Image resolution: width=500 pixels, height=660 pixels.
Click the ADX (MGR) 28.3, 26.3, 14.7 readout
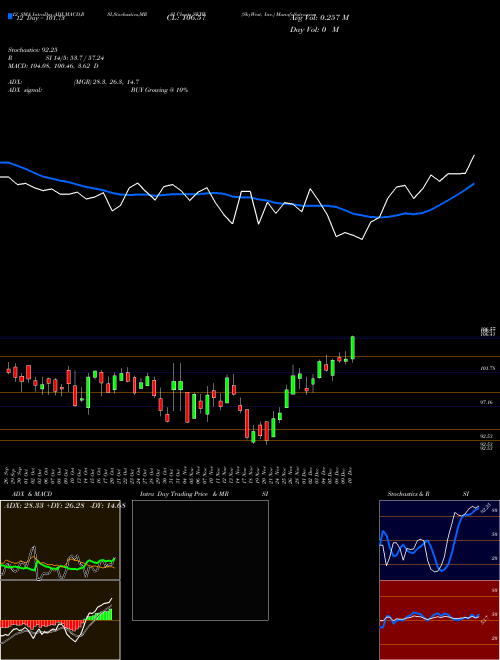74,82
